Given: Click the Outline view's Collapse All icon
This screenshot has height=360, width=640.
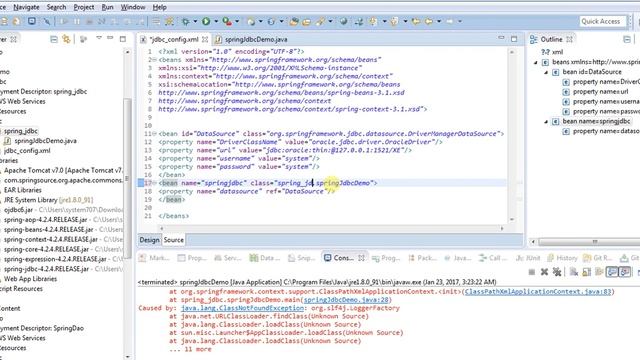Looking at the screenshot, I should pos(627,39).
